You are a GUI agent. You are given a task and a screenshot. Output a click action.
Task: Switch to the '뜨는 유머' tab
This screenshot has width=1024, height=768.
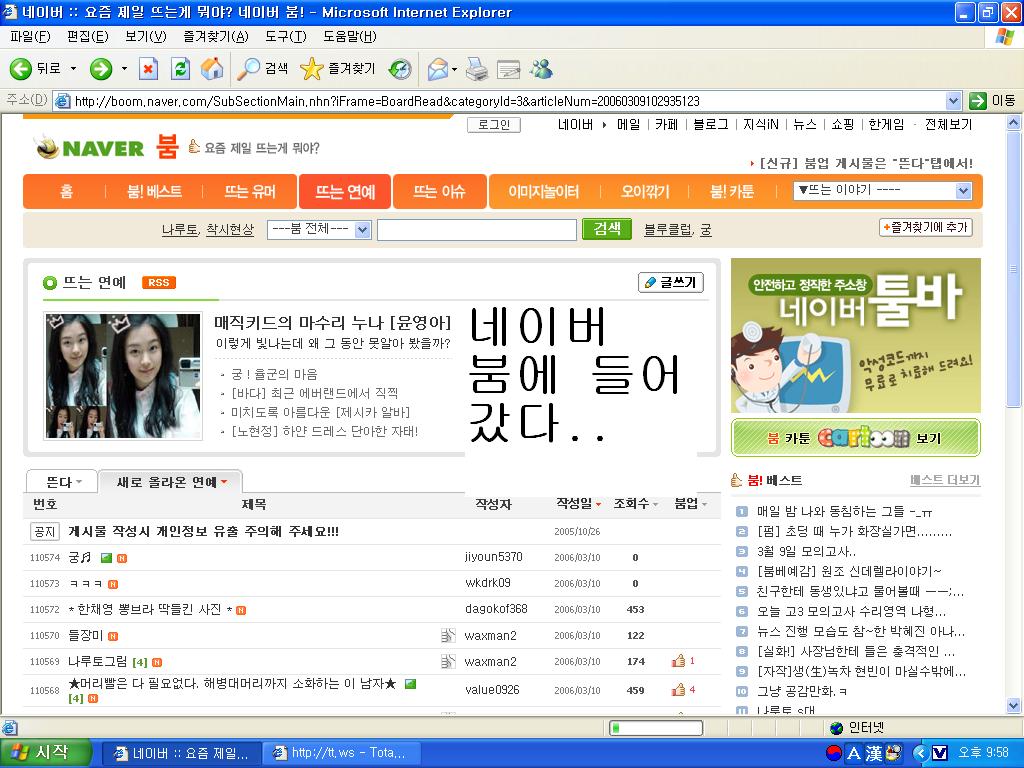point(250,192)
